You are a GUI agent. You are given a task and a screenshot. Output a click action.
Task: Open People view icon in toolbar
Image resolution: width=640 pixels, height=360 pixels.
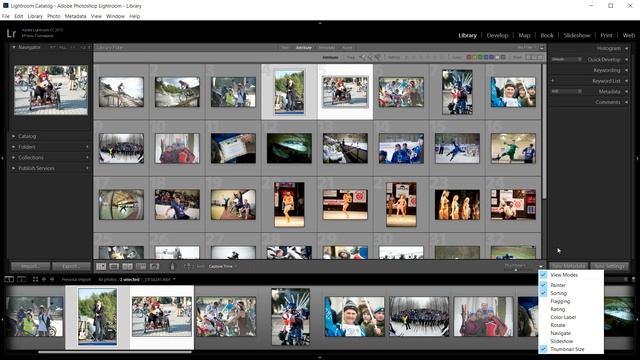click(155, 267)
